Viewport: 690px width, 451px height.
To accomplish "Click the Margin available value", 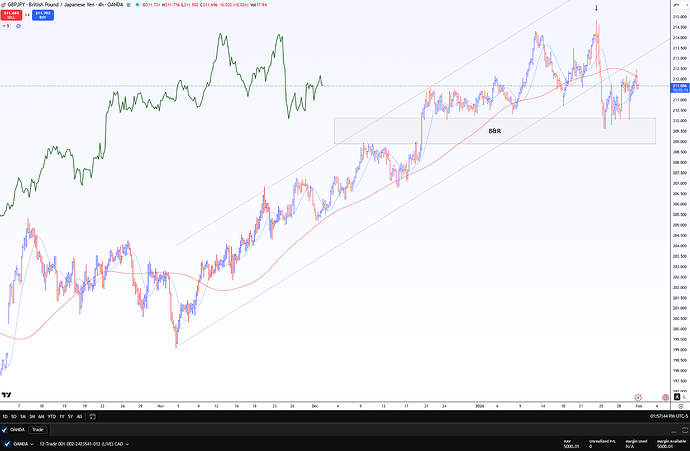I will (x=665, y=447).
